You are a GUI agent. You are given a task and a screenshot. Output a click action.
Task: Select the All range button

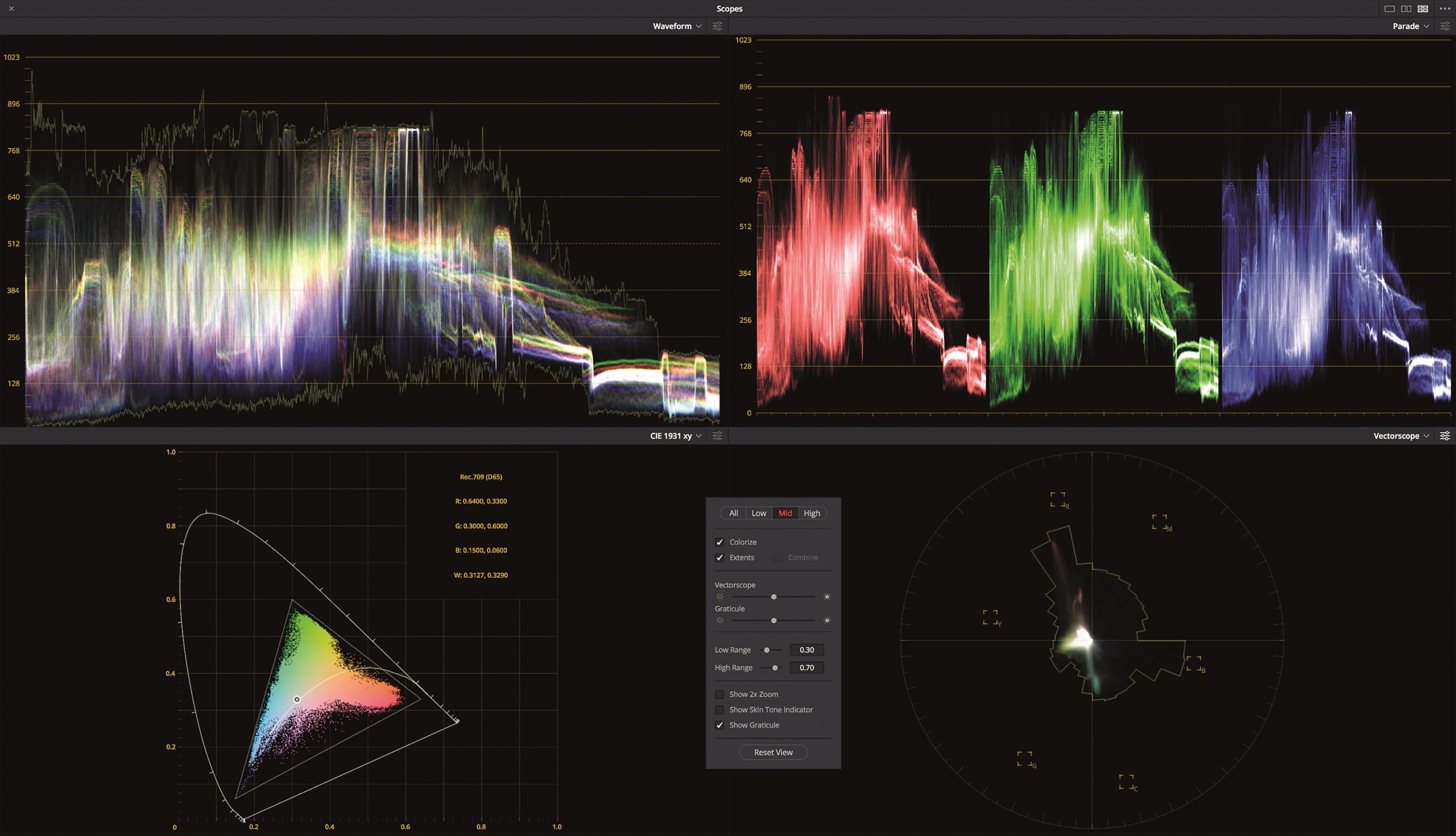coord(733,513)
